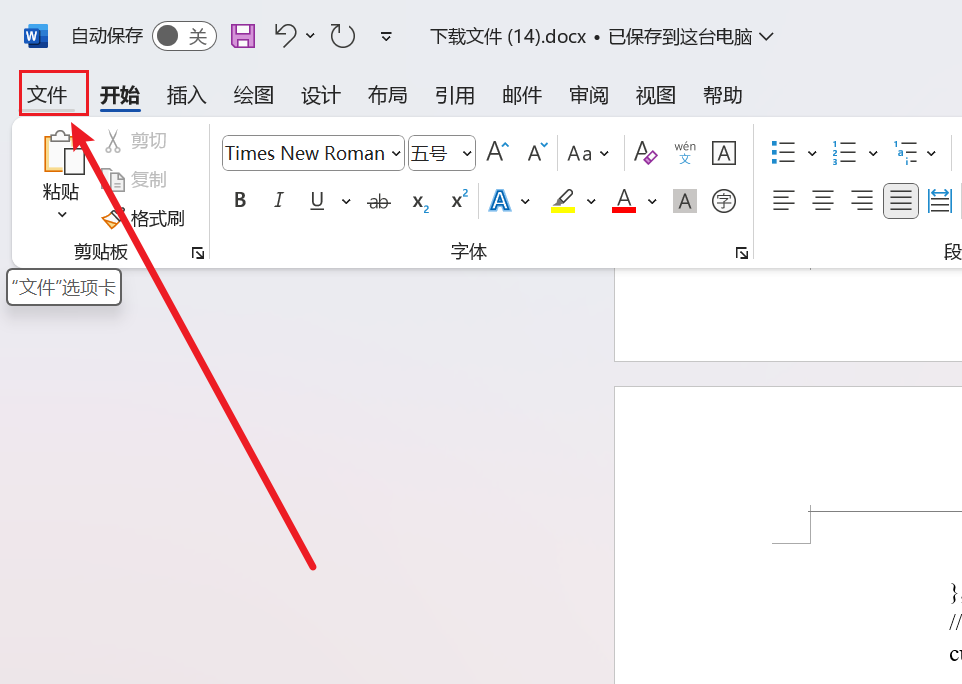Open the 视图 tab
This screenshot has width=962, height=684.
click(x=656, y=95)
